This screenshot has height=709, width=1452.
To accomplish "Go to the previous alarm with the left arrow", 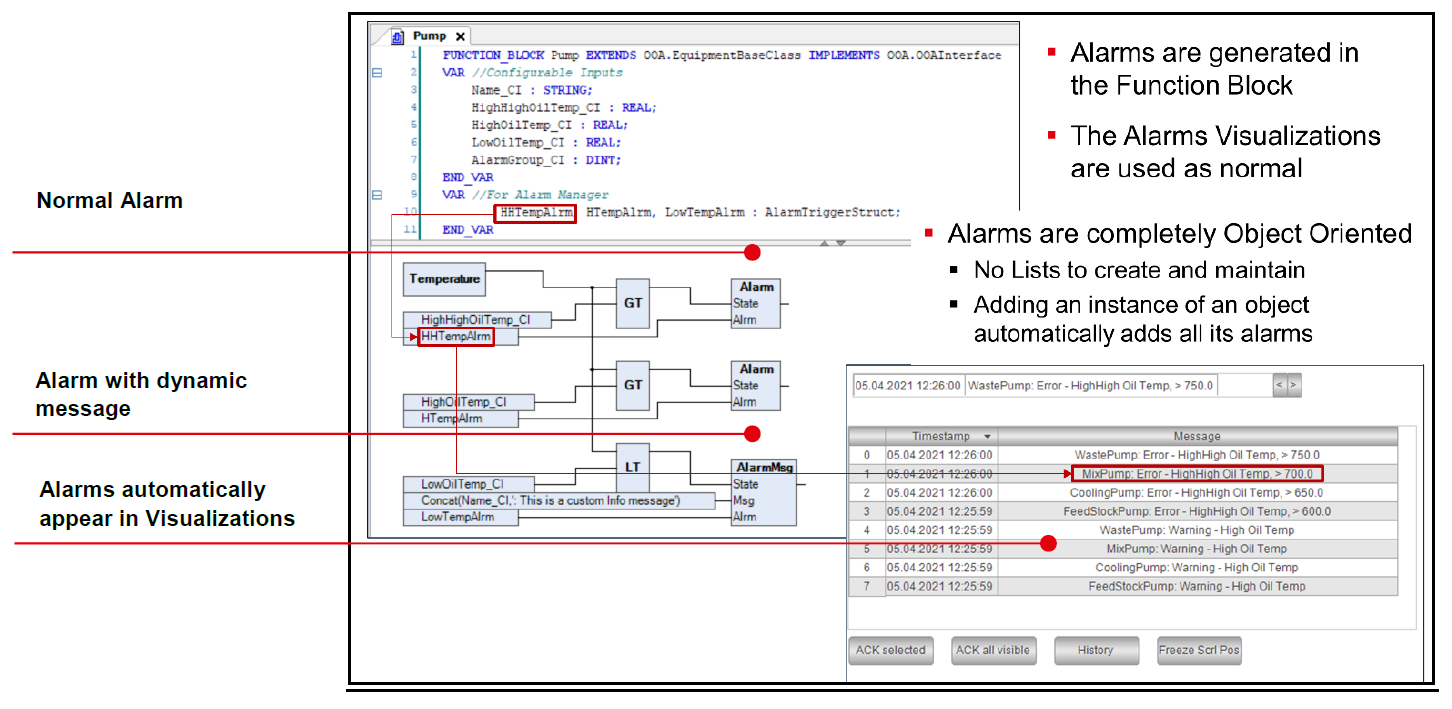I will [x=1279, y=385].
